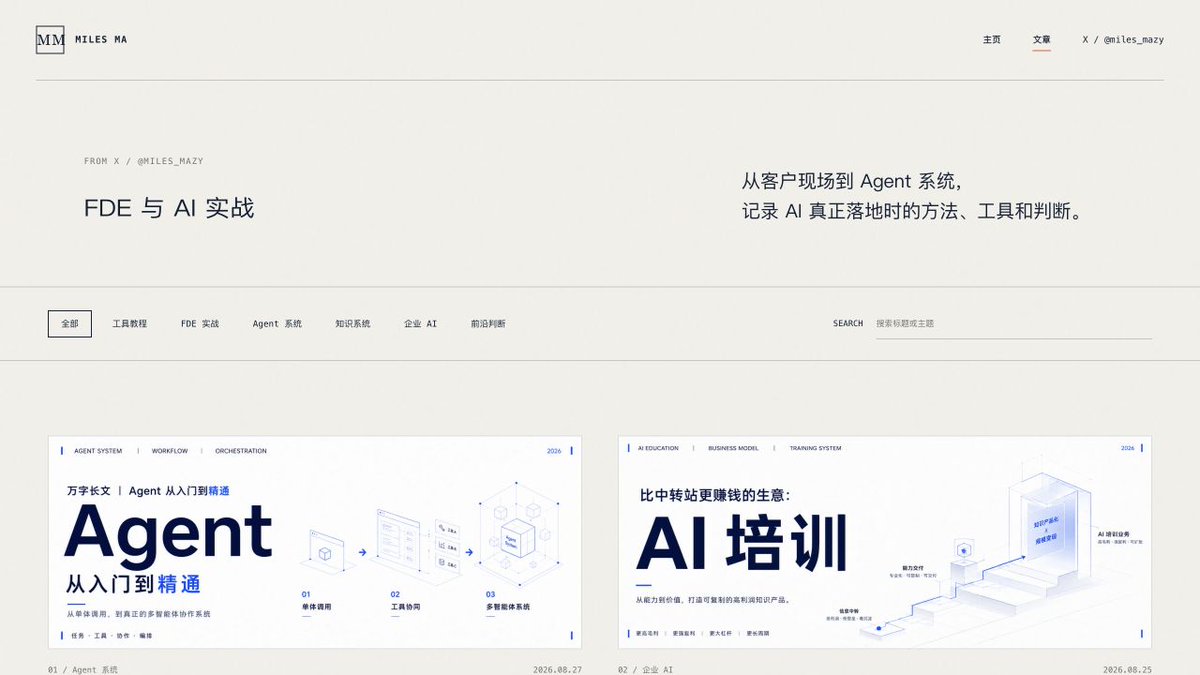This screenshot has width=1200, height=675.
Task: Open the Agent 从入门到精通 article thumbnail
Action: pyautogui.click(x=315, y=542)
